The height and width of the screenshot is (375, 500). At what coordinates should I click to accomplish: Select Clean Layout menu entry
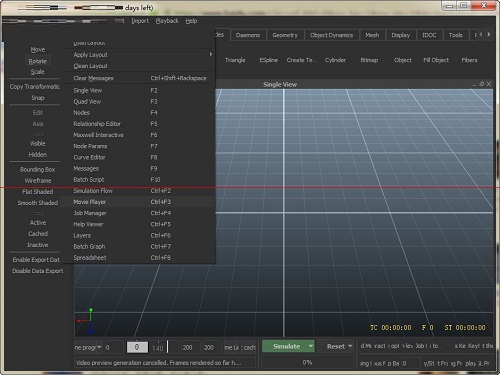point(139,66)
